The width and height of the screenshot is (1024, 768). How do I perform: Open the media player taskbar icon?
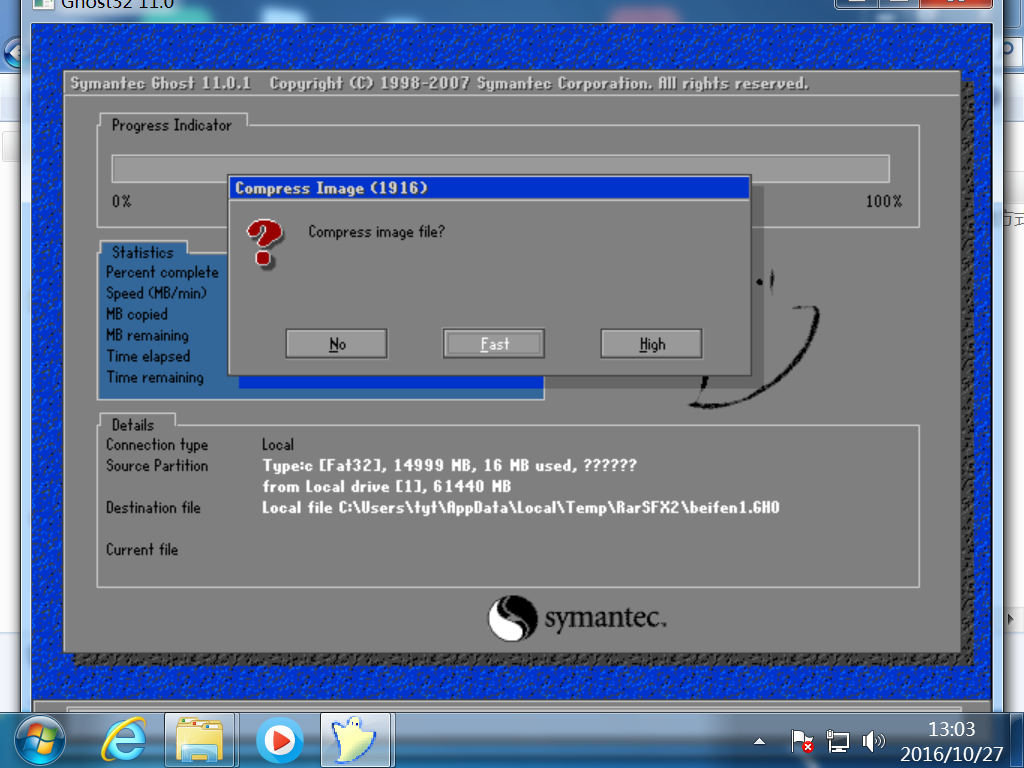[280, 740]
